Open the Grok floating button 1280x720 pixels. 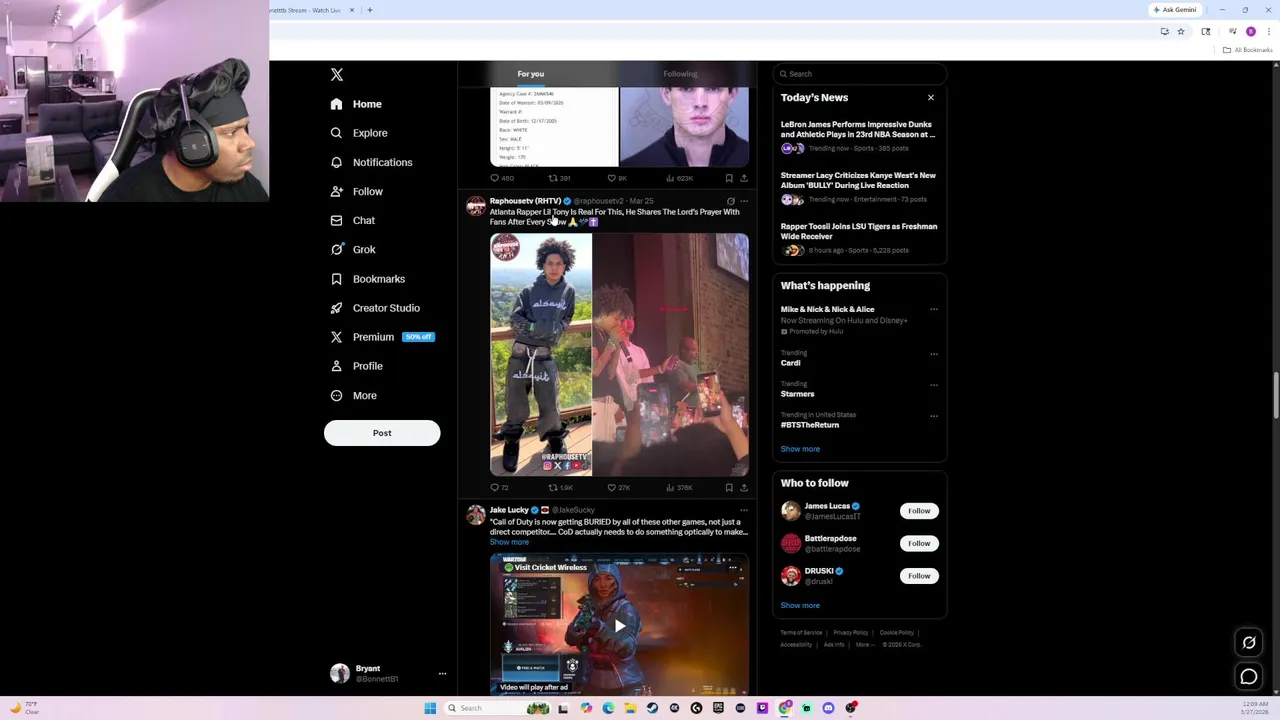point(1249,643)
